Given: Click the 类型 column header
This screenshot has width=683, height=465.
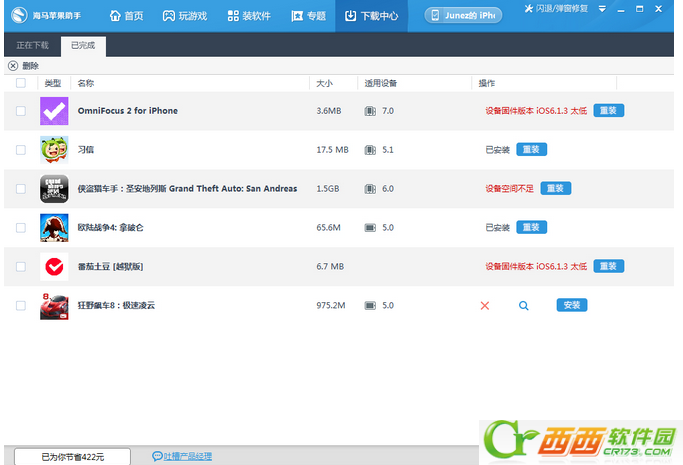Looking at the screenshot, I should tap(53, 83).
